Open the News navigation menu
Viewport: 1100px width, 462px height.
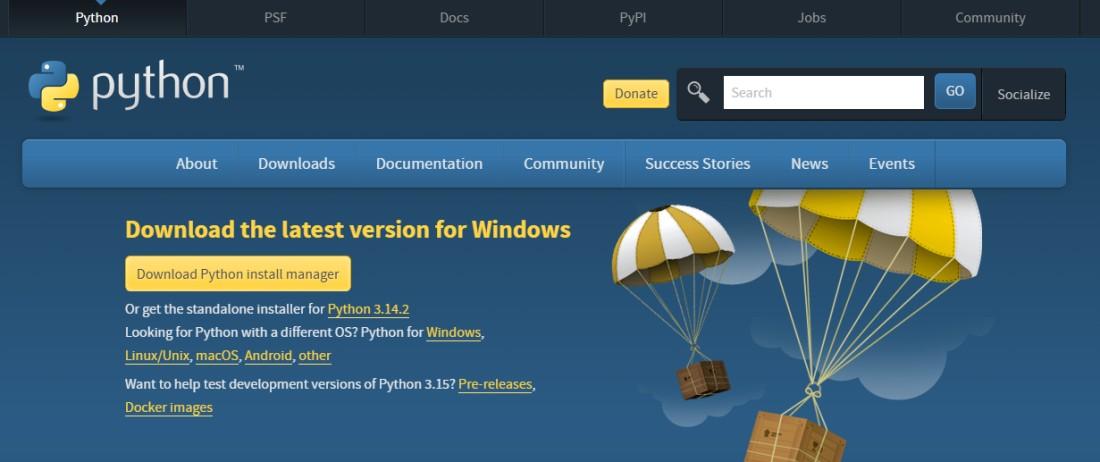(x=810, y=163)
